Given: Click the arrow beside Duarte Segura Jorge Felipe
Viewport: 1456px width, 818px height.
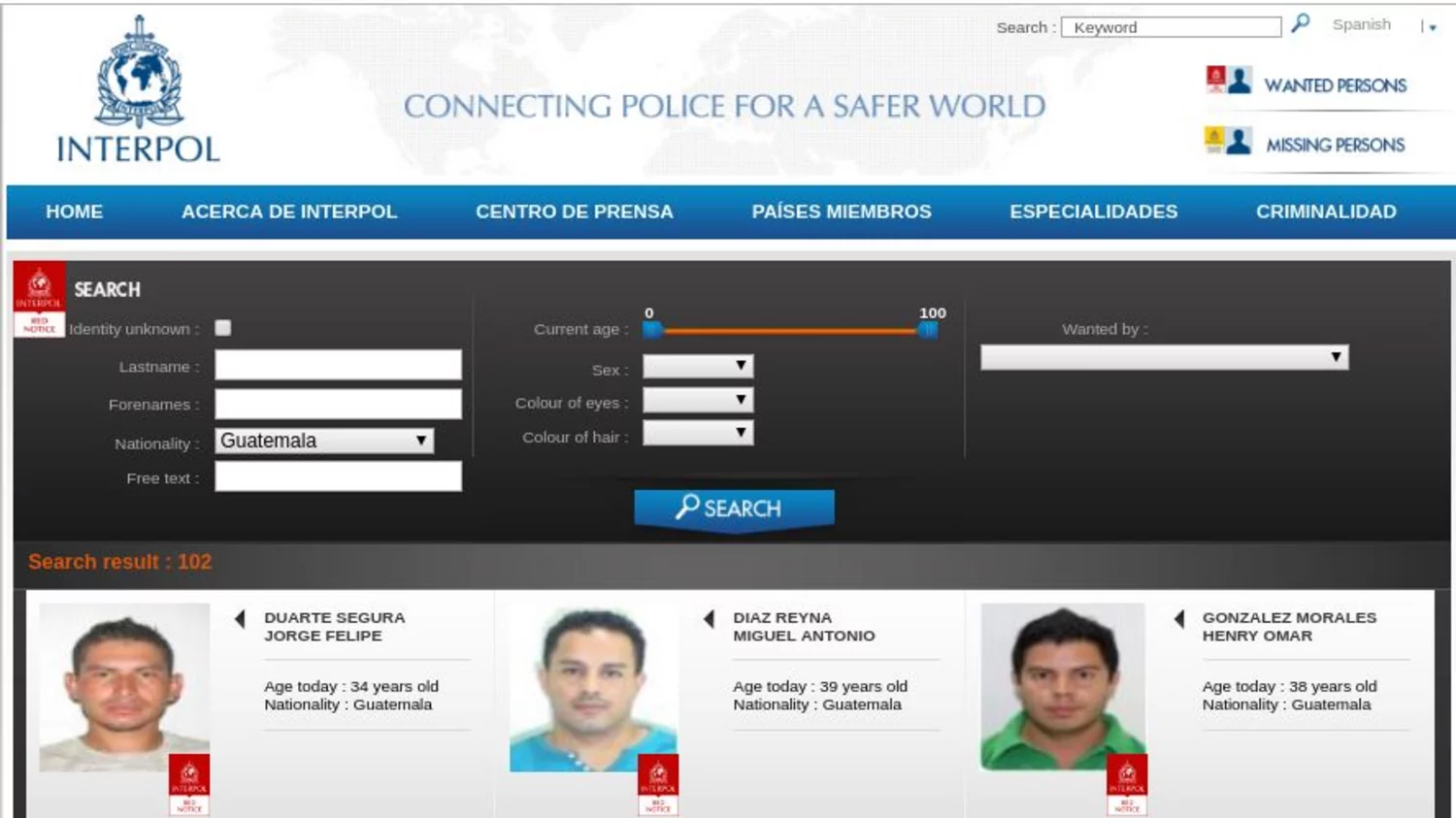Looking at the screenshot, I should (240, 619).
